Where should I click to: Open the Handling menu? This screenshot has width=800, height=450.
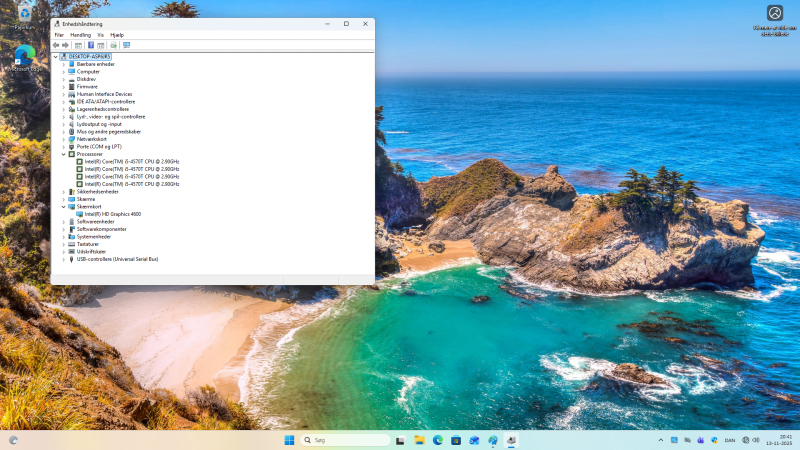[80, 34]
